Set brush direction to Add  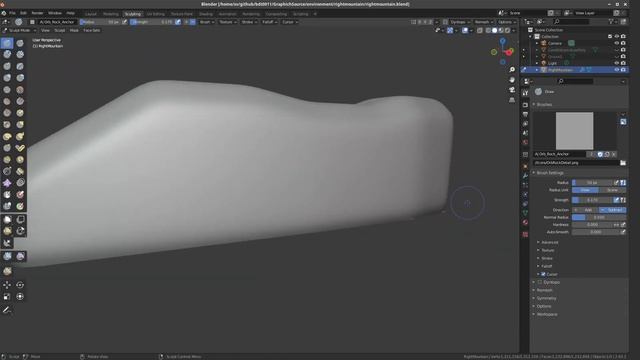point(585,210)
